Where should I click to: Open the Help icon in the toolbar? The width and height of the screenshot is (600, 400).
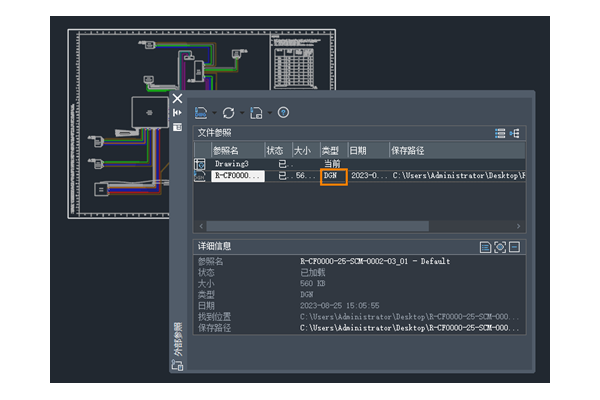click(283, 113)
